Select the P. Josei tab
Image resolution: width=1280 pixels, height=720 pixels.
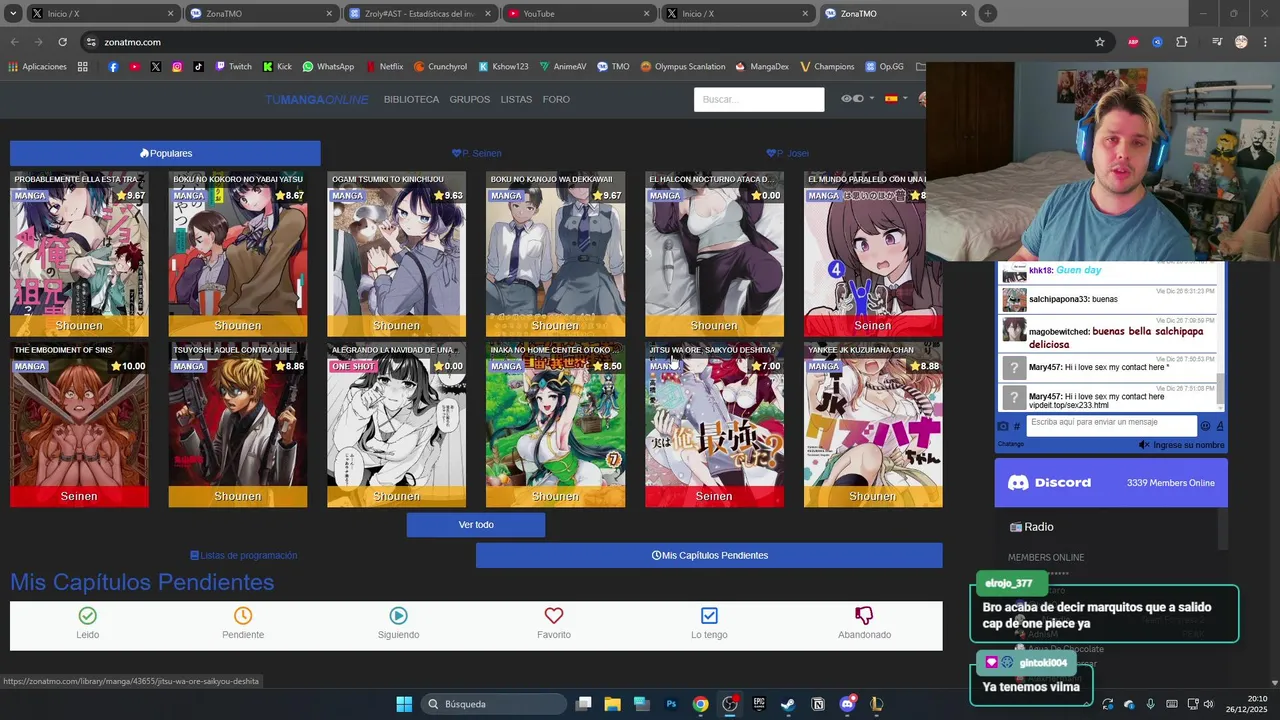tap(787, 153)
